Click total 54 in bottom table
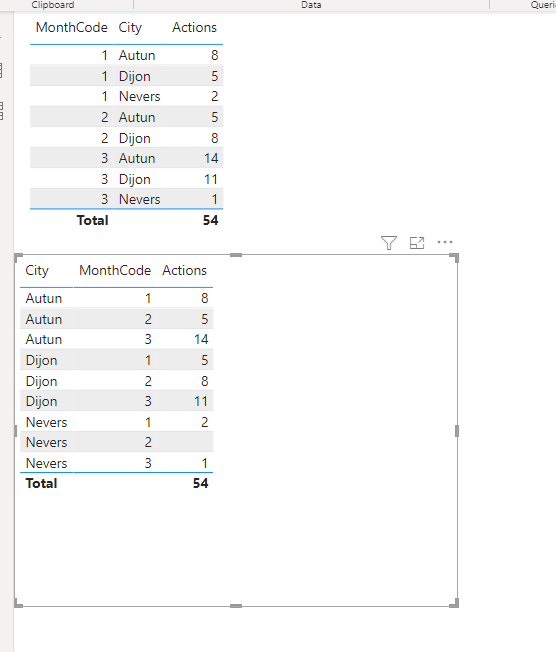The width and height of the screenshot is (556, 652). click(200, 484)
